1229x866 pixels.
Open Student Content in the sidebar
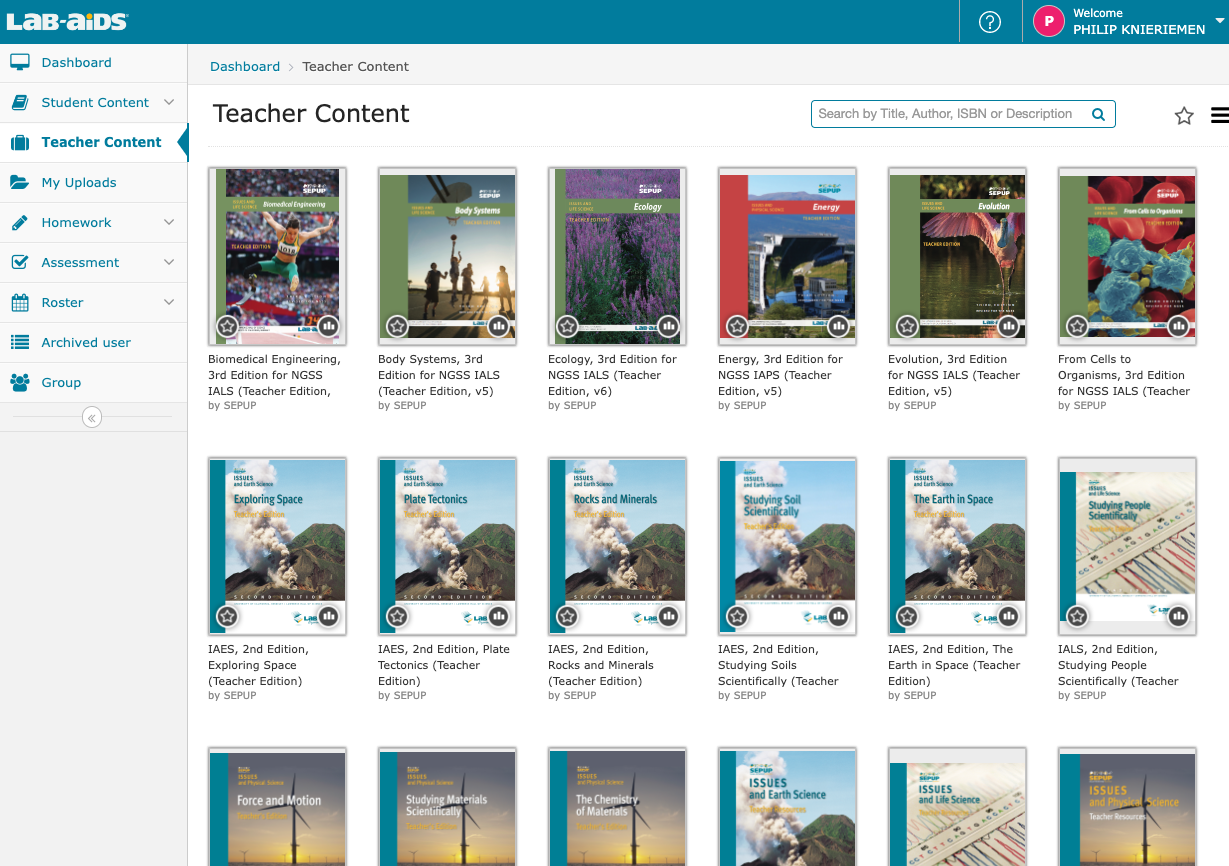93,102
